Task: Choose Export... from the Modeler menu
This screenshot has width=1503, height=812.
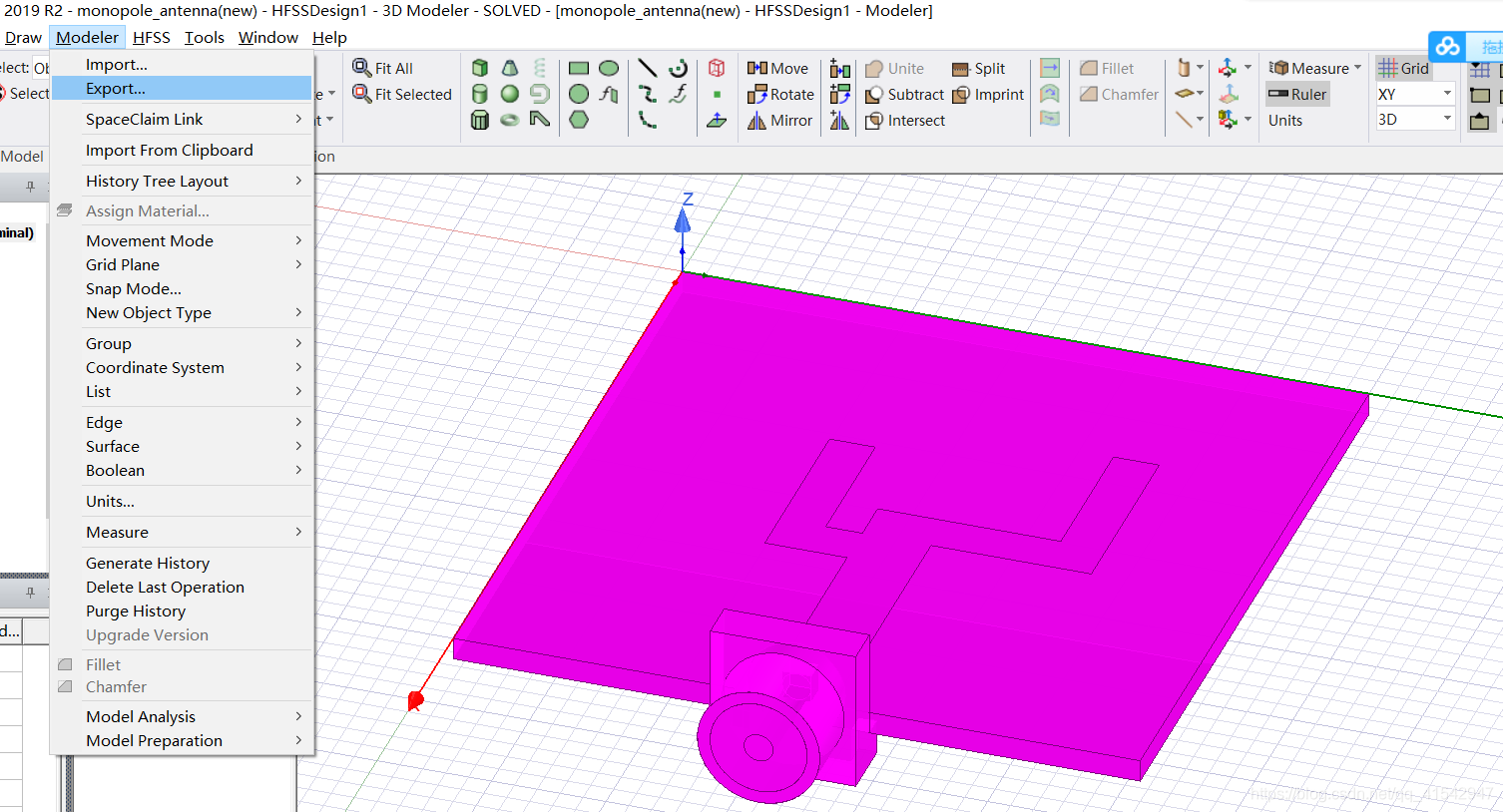Action: click(182, 88)
